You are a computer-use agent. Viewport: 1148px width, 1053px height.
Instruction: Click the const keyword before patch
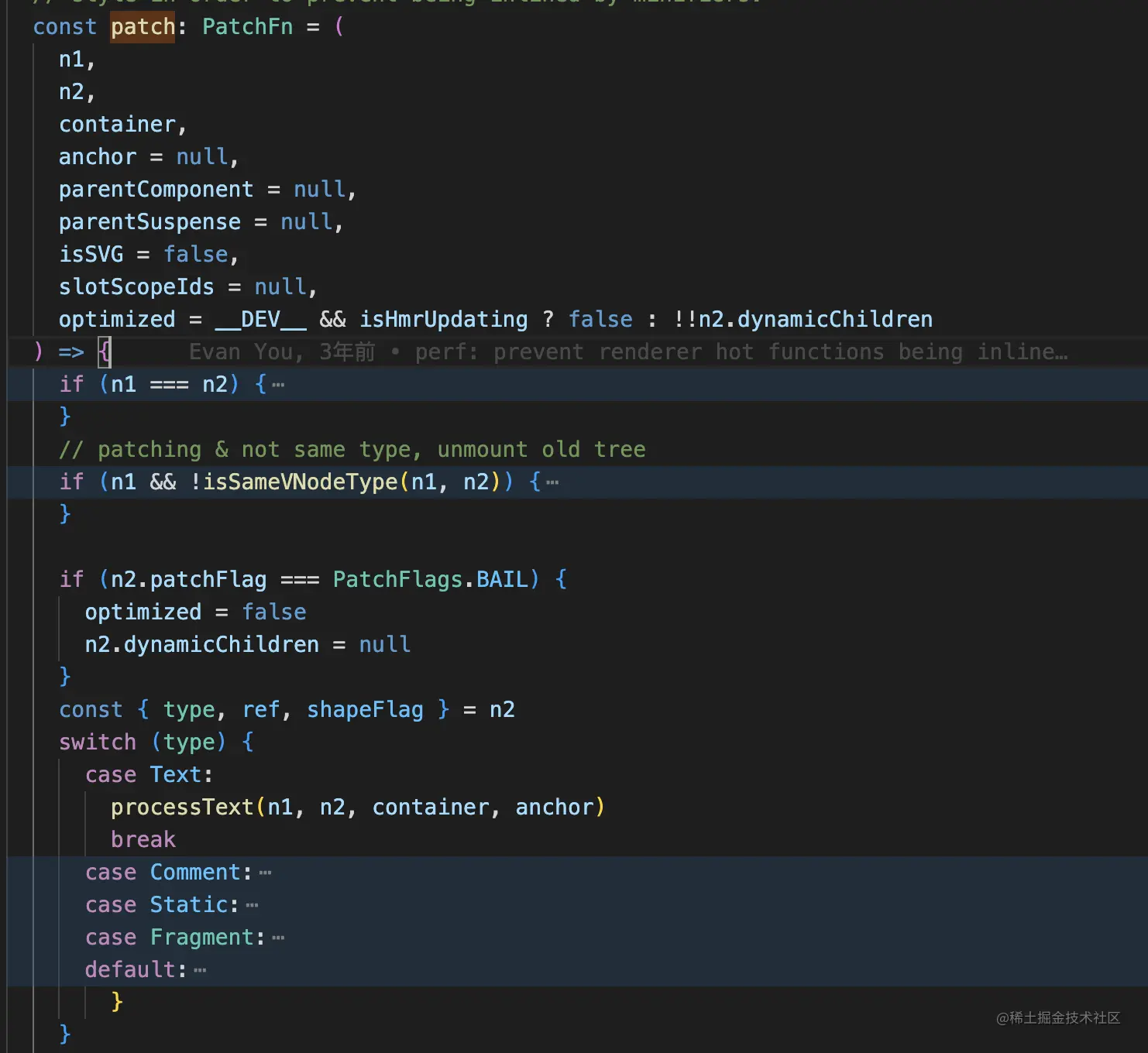pos(65,27)
